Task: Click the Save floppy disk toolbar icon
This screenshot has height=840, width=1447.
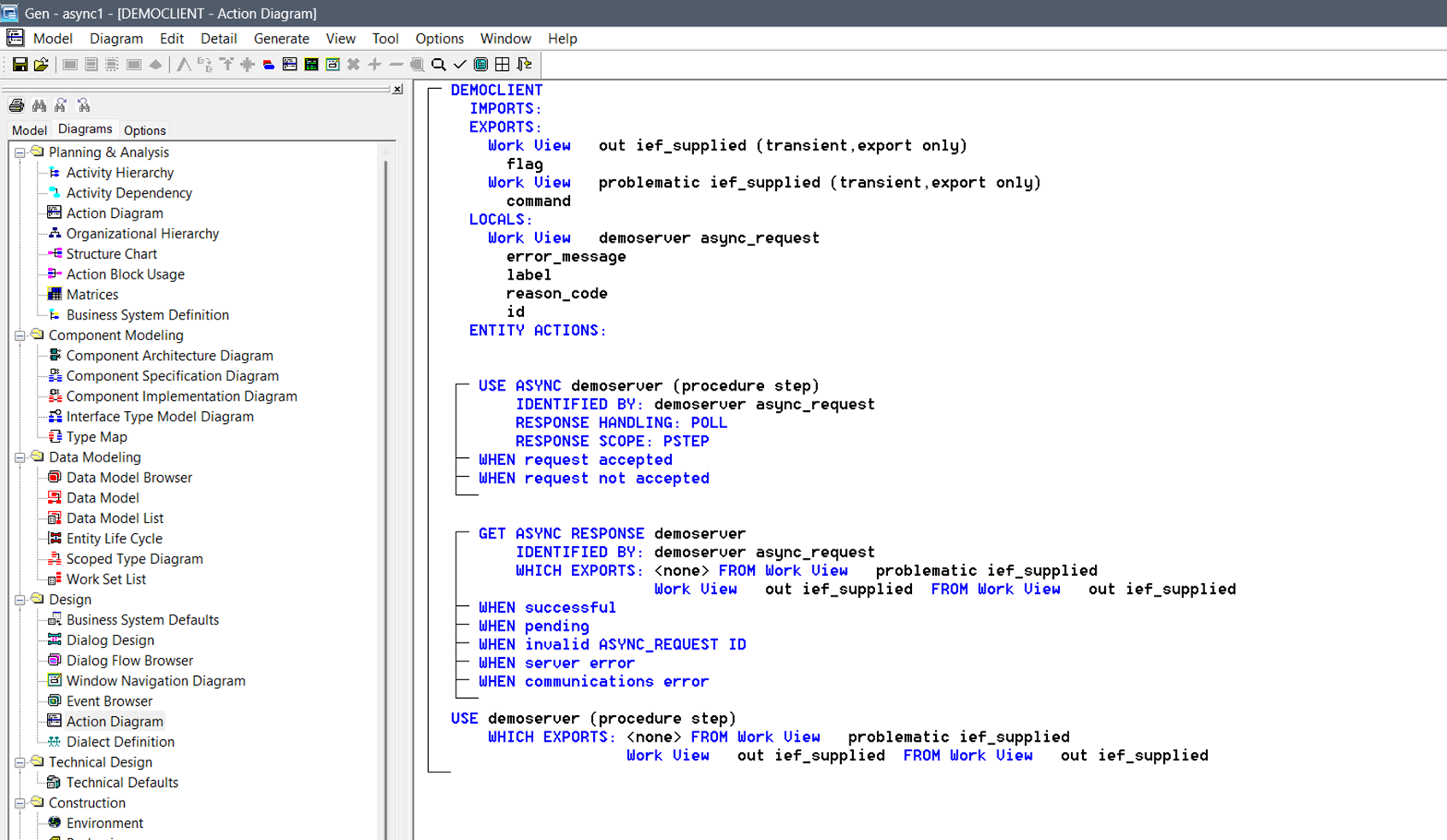Action: click(20, 65)
